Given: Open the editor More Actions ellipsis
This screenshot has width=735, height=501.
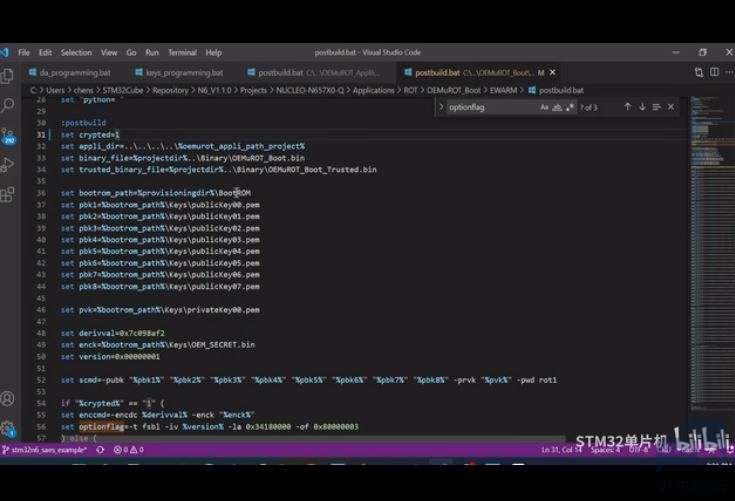Looking at the screenshot, I should [x=729, y=72].
